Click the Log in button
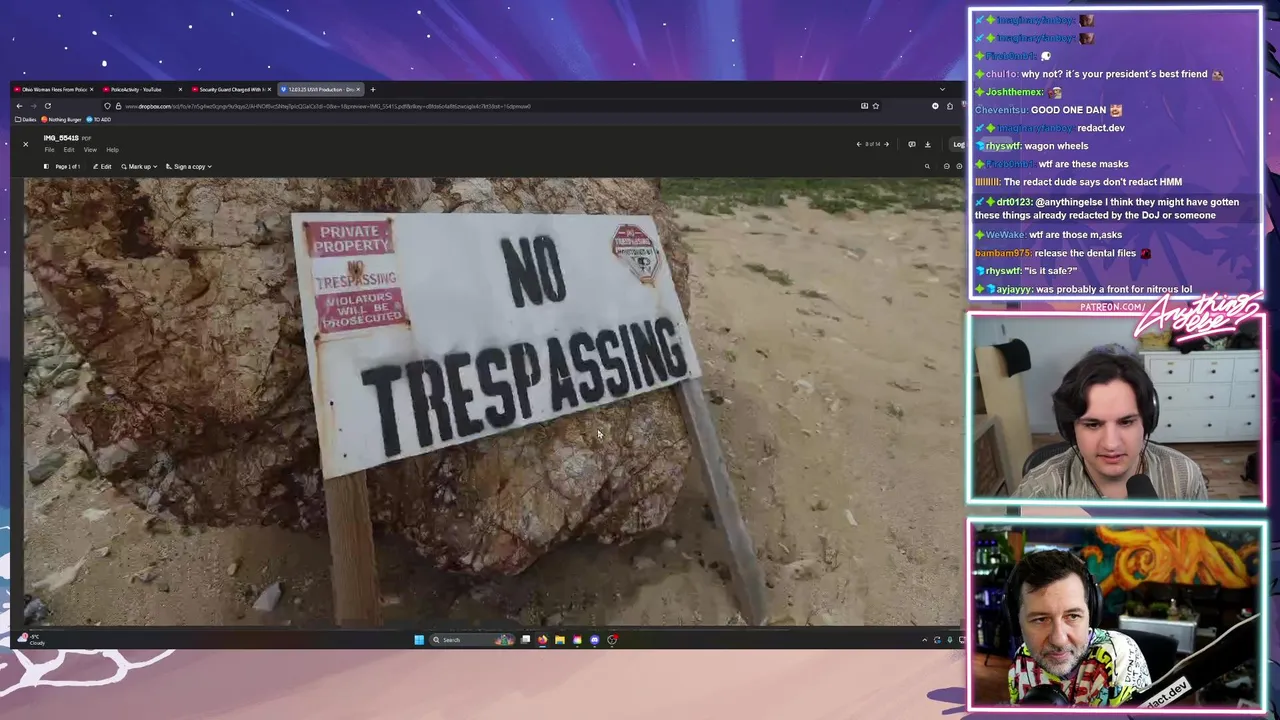The height and width of the screenshot is (720, 1280). click(x=958, y=144)
